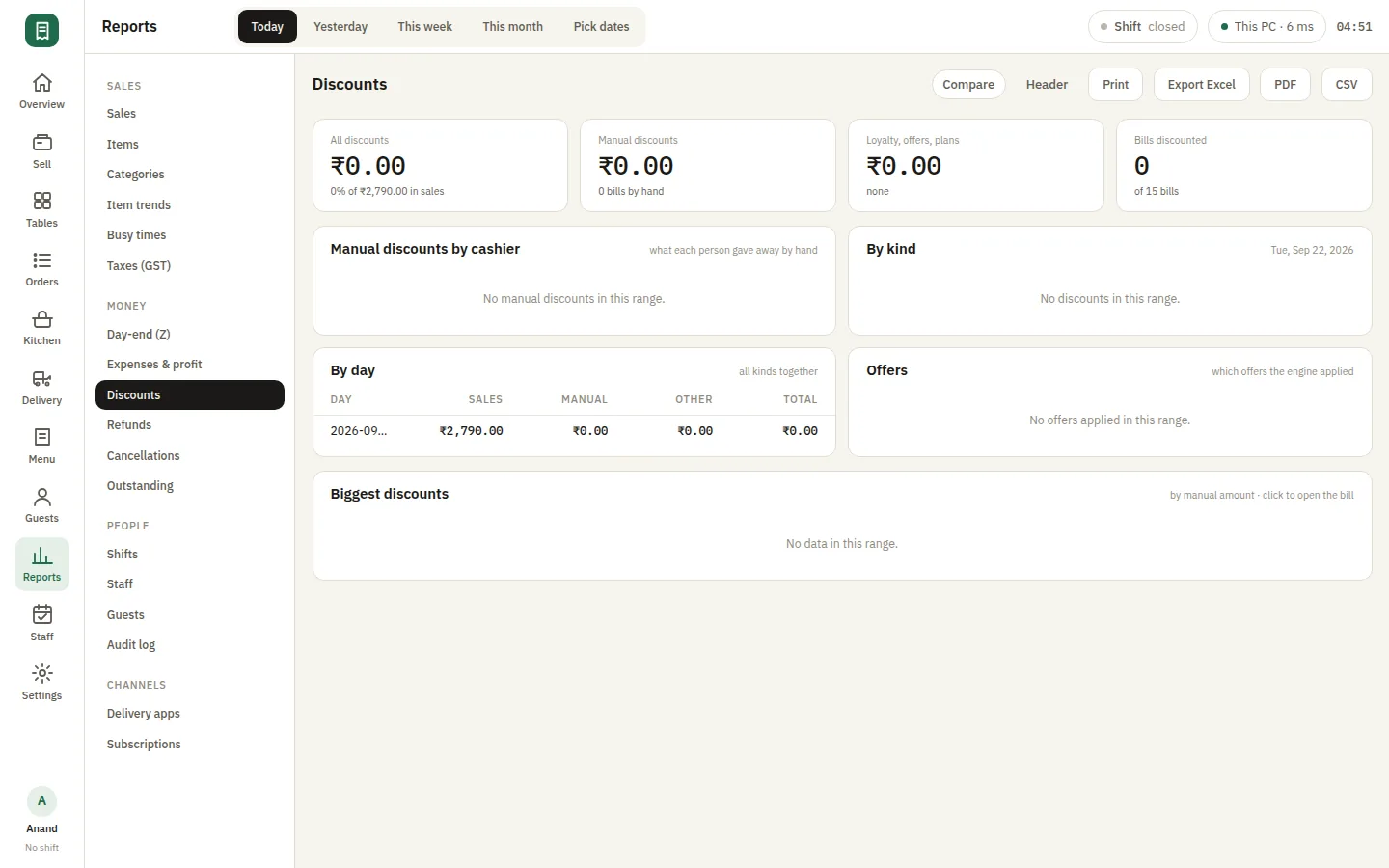Open the Categories report
Image resolution: width=1389 pixels, height=868 pixels.
[190, 175]
